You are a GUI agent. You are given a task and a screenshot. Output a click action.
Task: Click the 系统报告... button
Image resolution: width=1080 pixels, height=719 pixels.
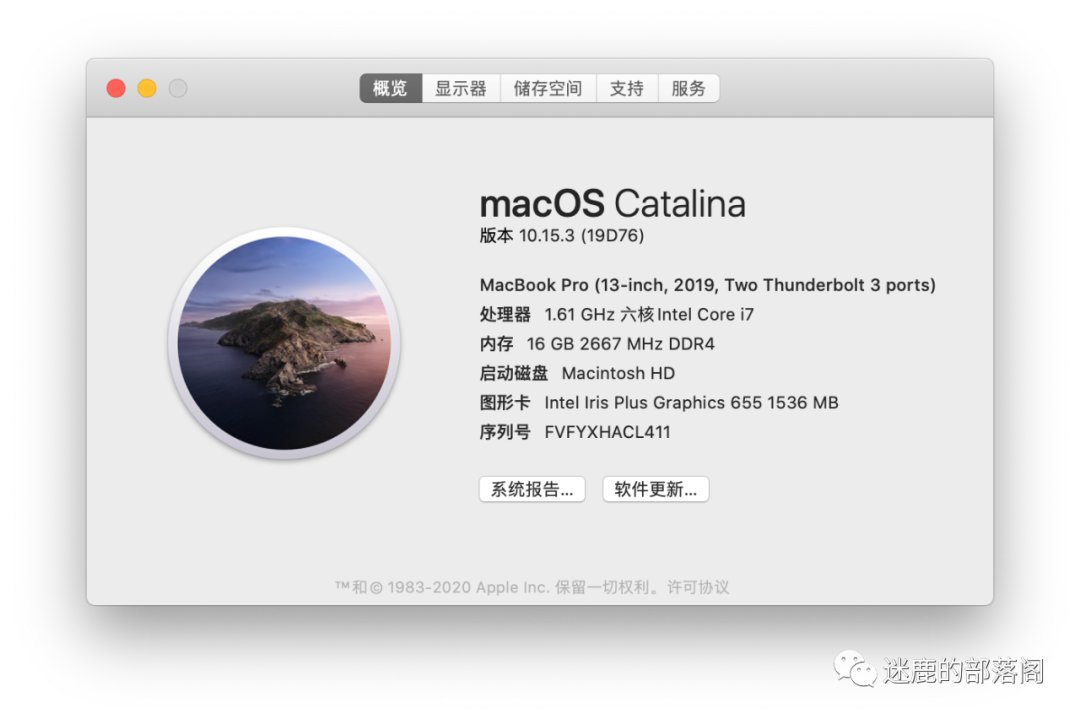(532, 490)
